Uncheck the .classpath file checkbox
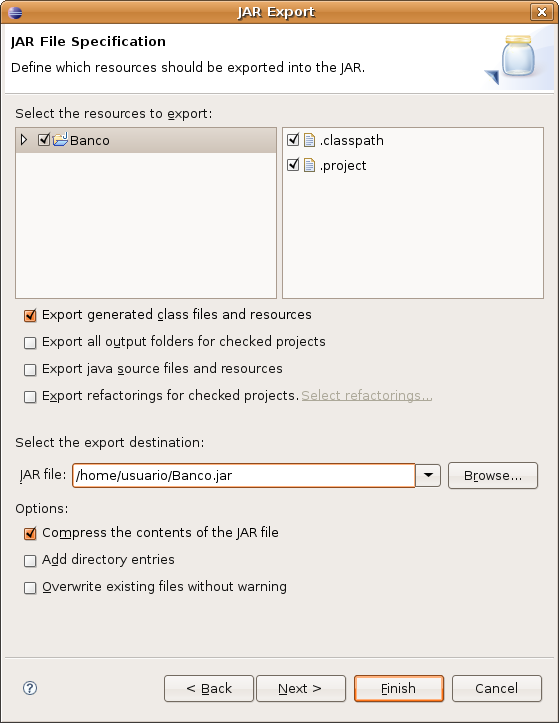This screenshot has height=723, width=559. (293, 139)
